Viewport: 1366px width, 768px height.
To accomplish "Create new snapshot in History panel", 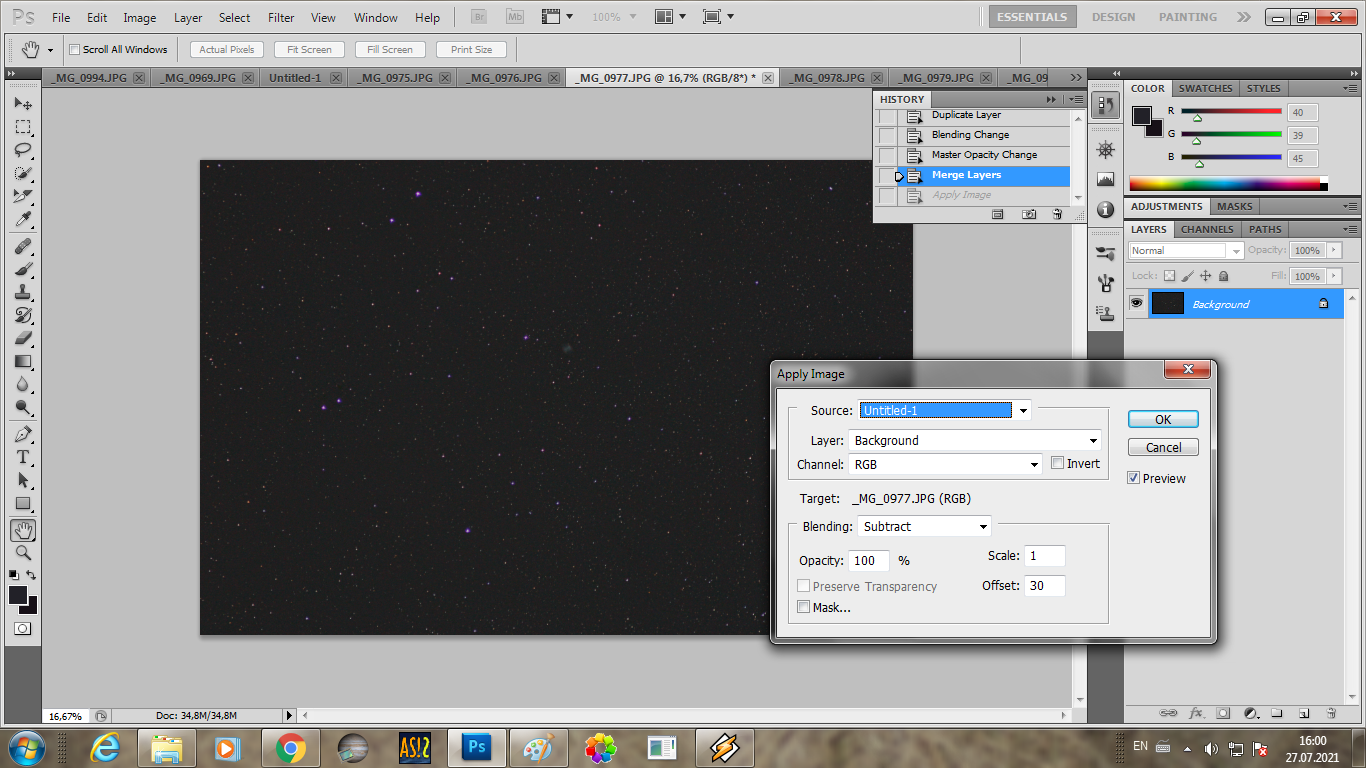I will (x=1029, y=214).
